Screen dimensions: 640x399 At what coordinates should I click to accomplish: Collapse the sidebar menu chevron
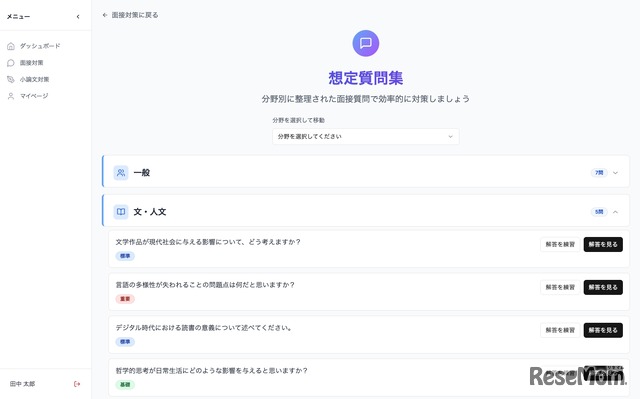78,17
